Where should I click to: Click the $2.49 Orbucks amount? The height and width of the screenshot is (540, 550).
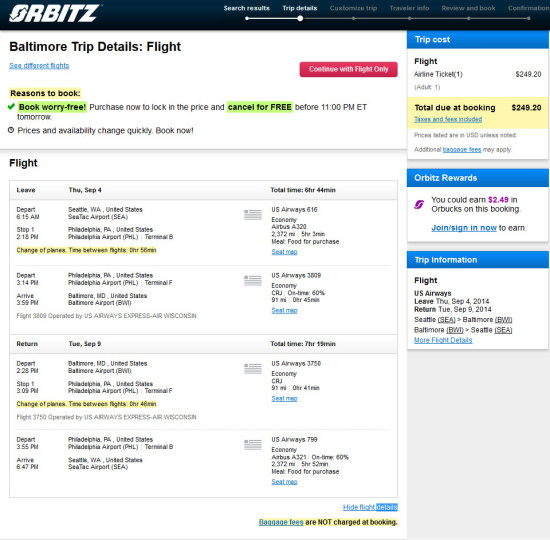(x=498, y=200)
